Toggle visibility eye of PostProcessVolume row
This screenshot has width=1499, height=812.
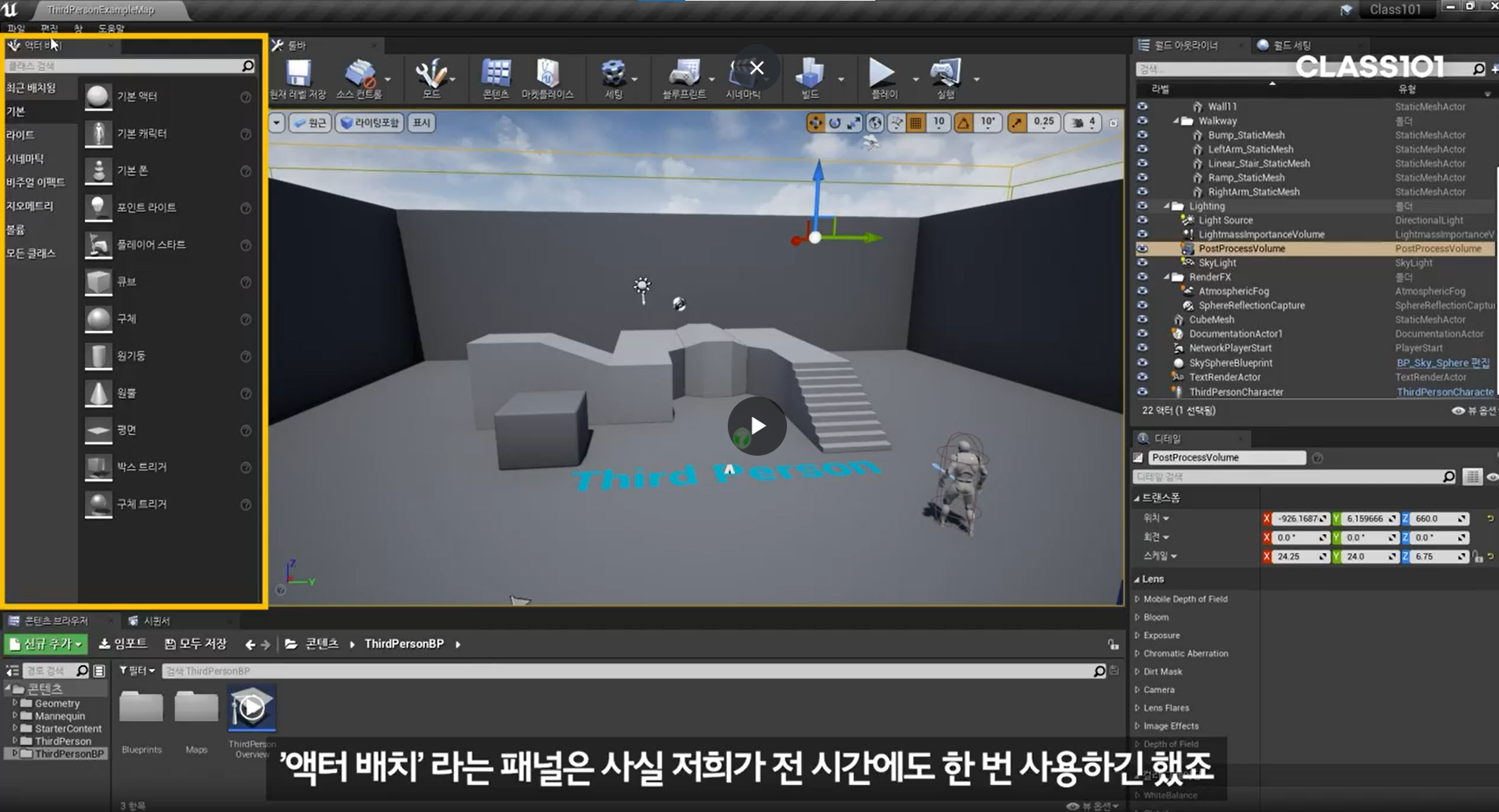pos(1142,248)
